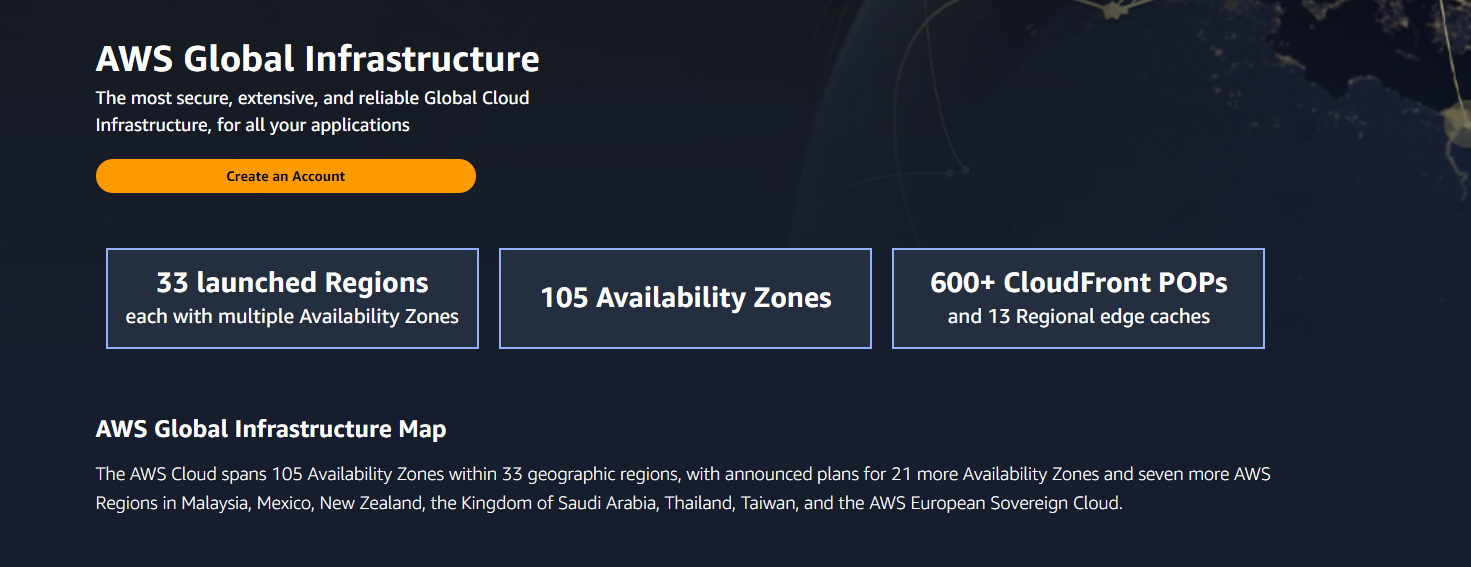Click 'each with multiple Availability Zones' subtext
The height and width of the screenshot is (567, 1471).
(292, 317)
